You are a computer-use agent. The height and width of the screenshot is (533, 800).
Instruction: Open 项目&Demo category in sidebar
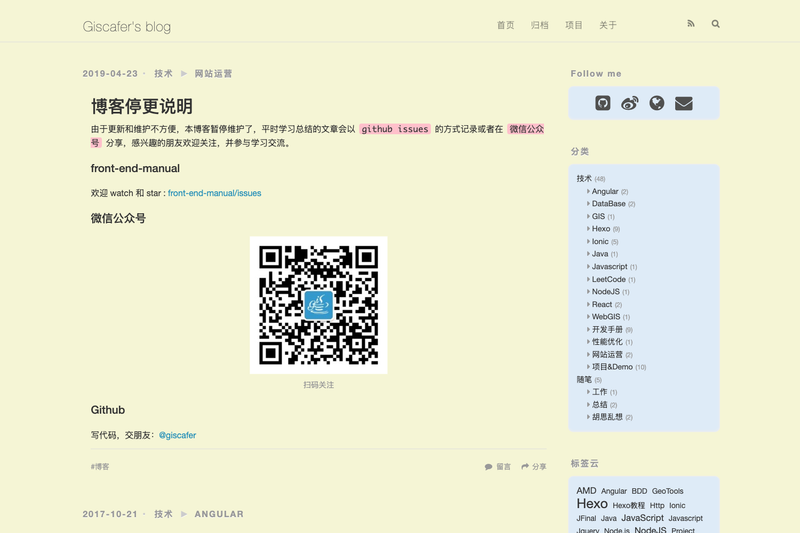(612, 367)
